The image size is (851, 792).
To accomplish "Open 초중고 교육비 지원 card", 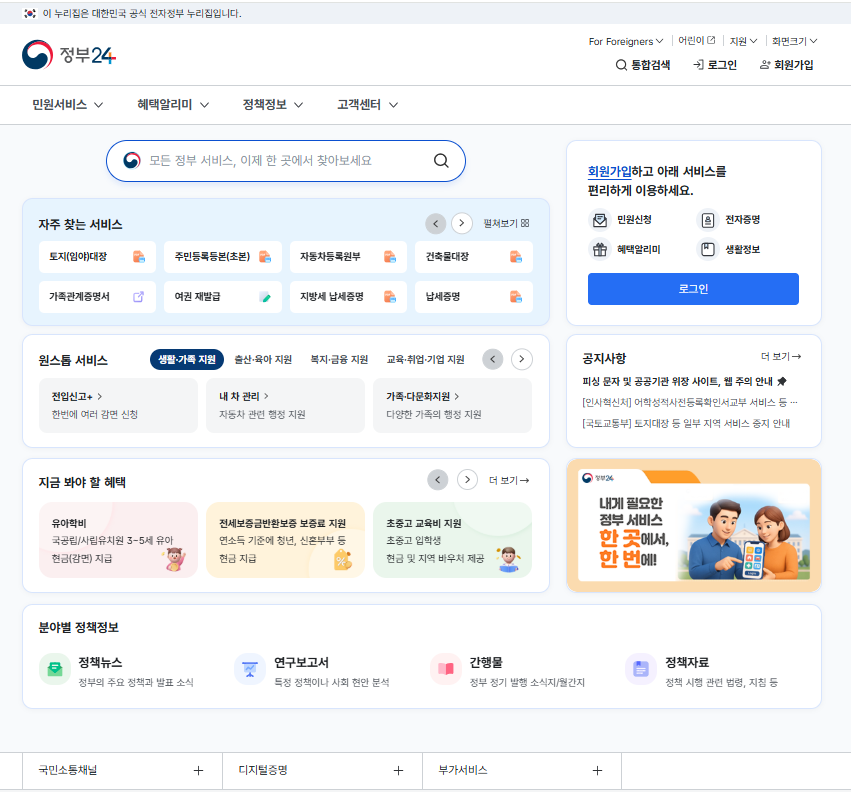I will pos(453,540).
